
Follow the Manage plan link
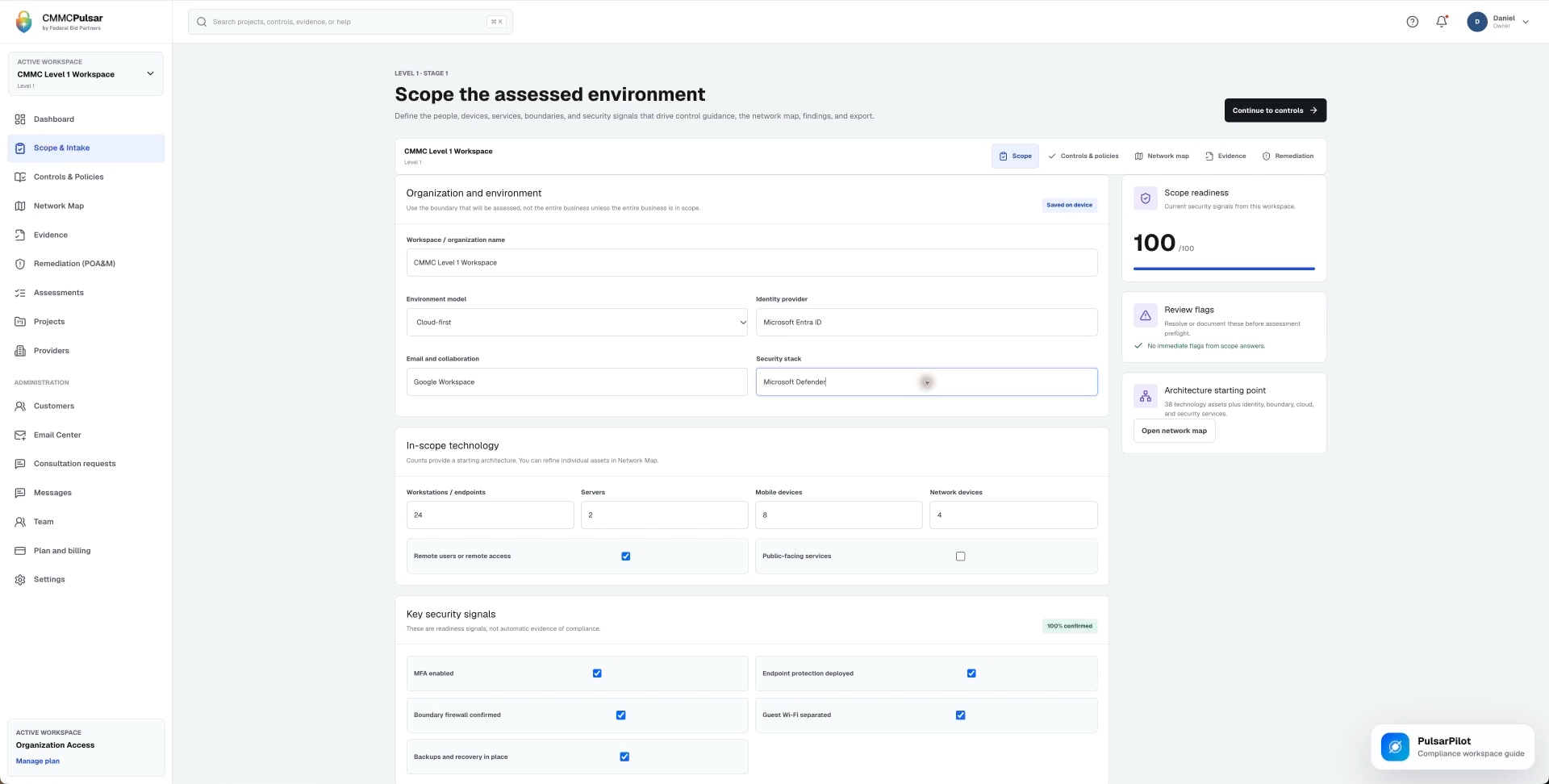click(38, 761)
